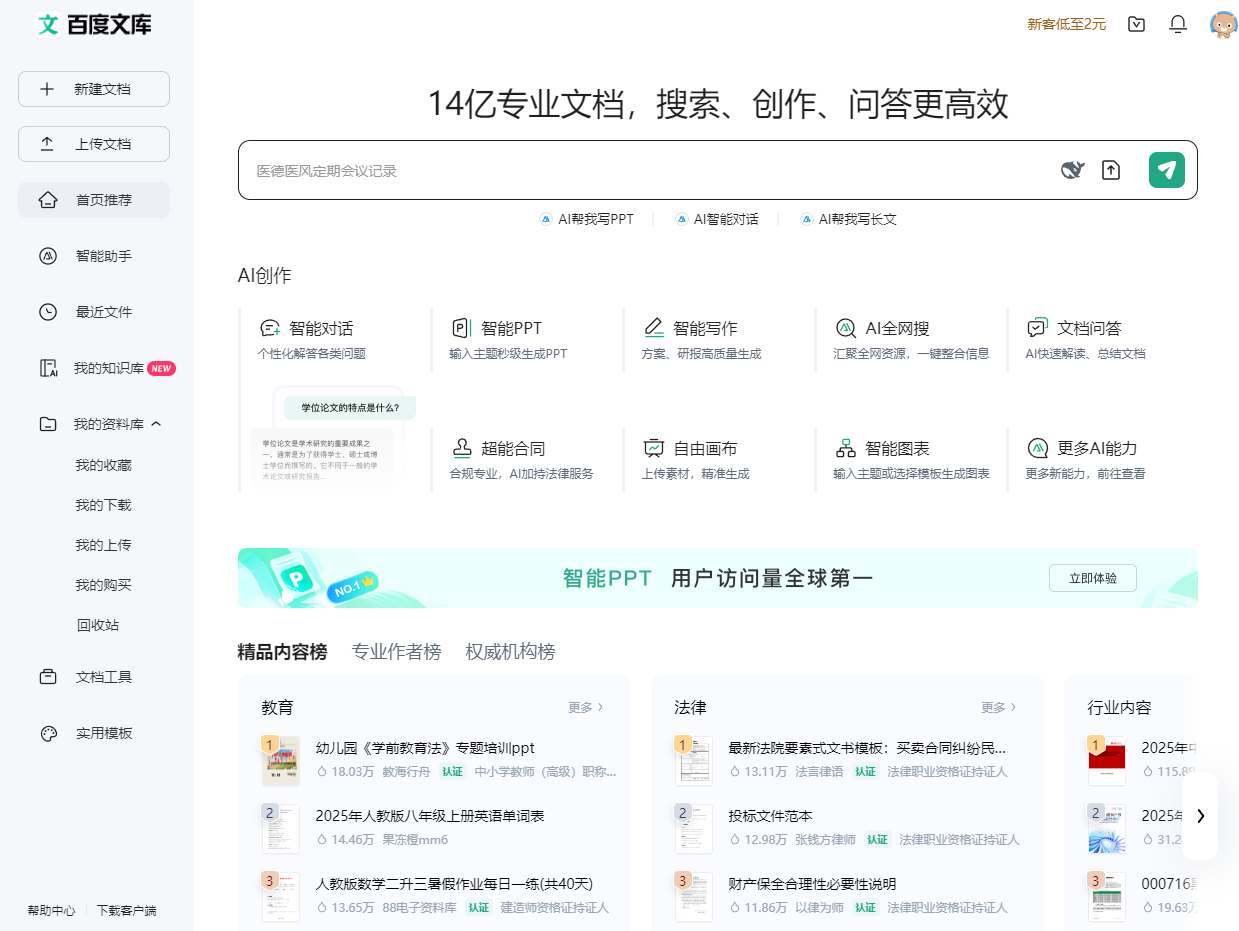Open the notification bell

point(1178,24)
